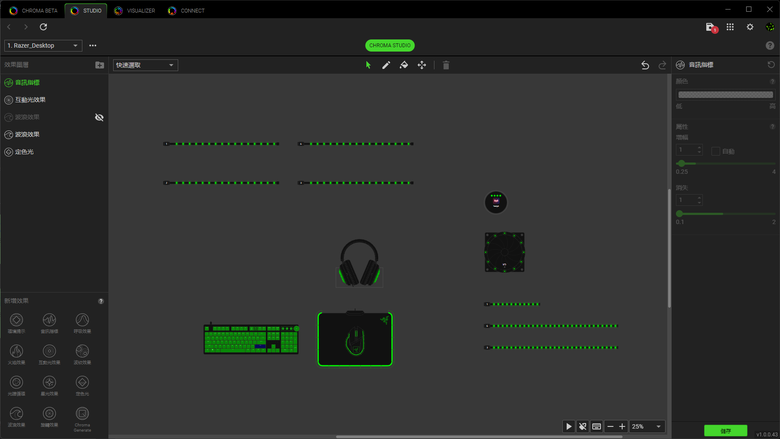Viewport: 780px width, 439px height.
Task: Click the second green slider ranging 0.1 to 2
Action: (726, 214)
